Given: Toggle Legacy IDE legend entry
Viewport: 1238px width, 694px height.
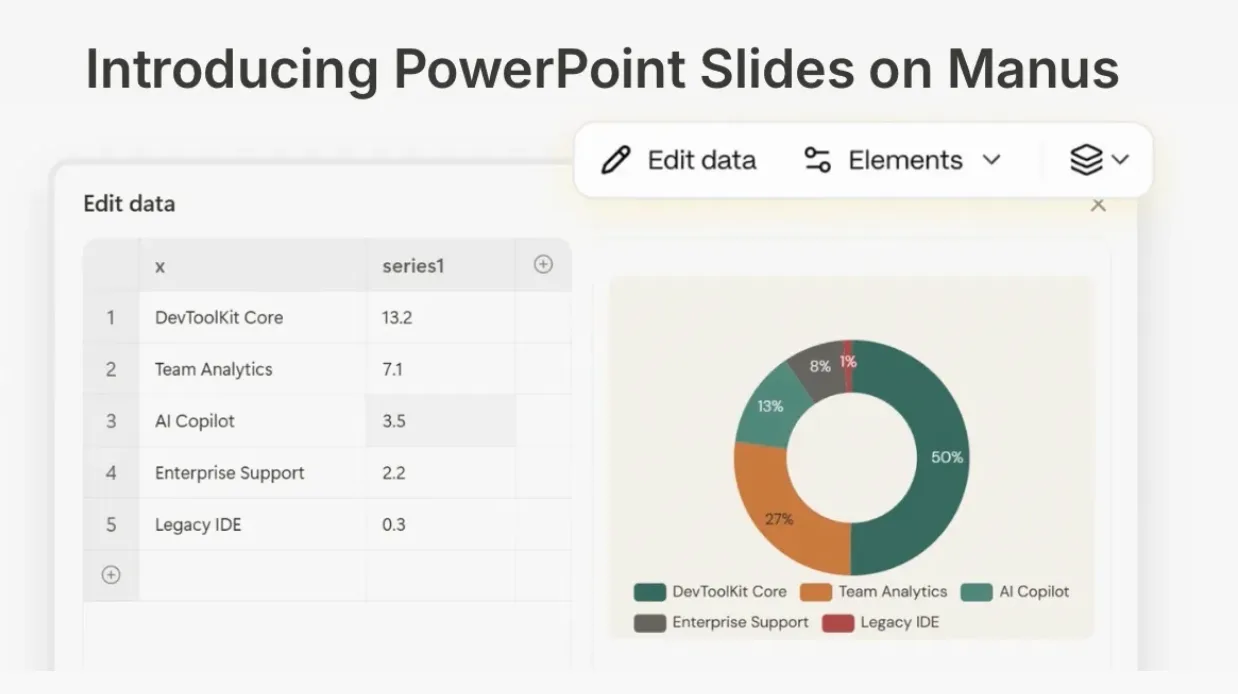Looking at the screenshot, I should coord(881,622).
